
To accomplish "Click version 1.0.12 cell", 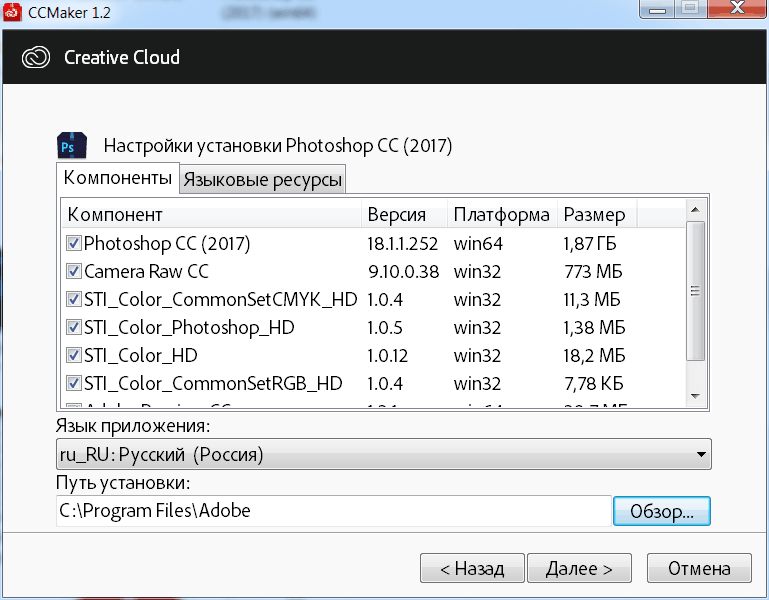I will point(387,356).
